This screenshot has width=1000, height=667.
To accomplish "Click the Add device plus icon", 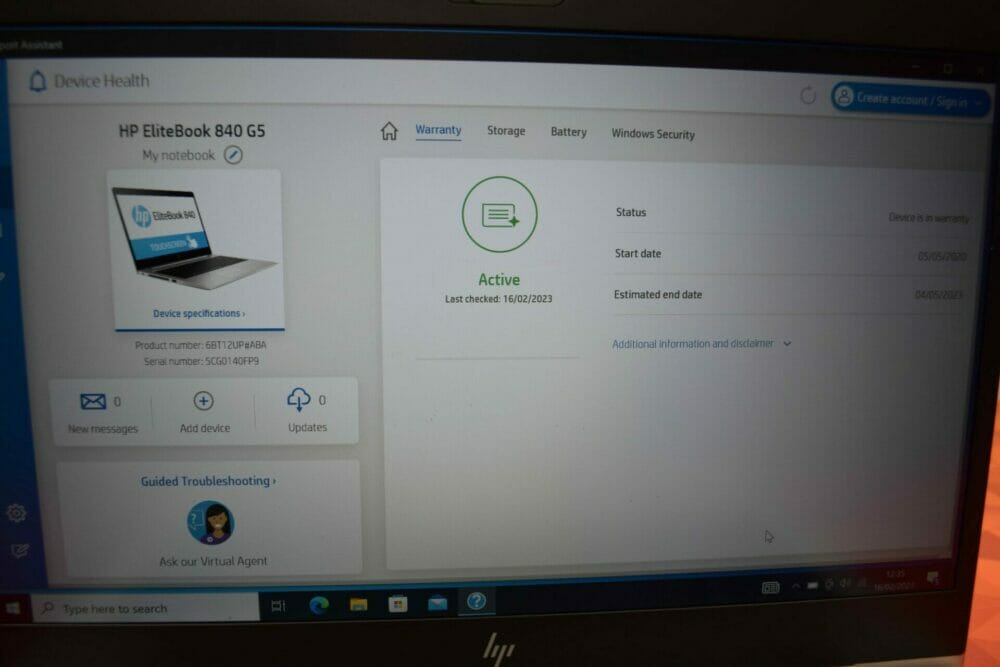I will (203, 401).
